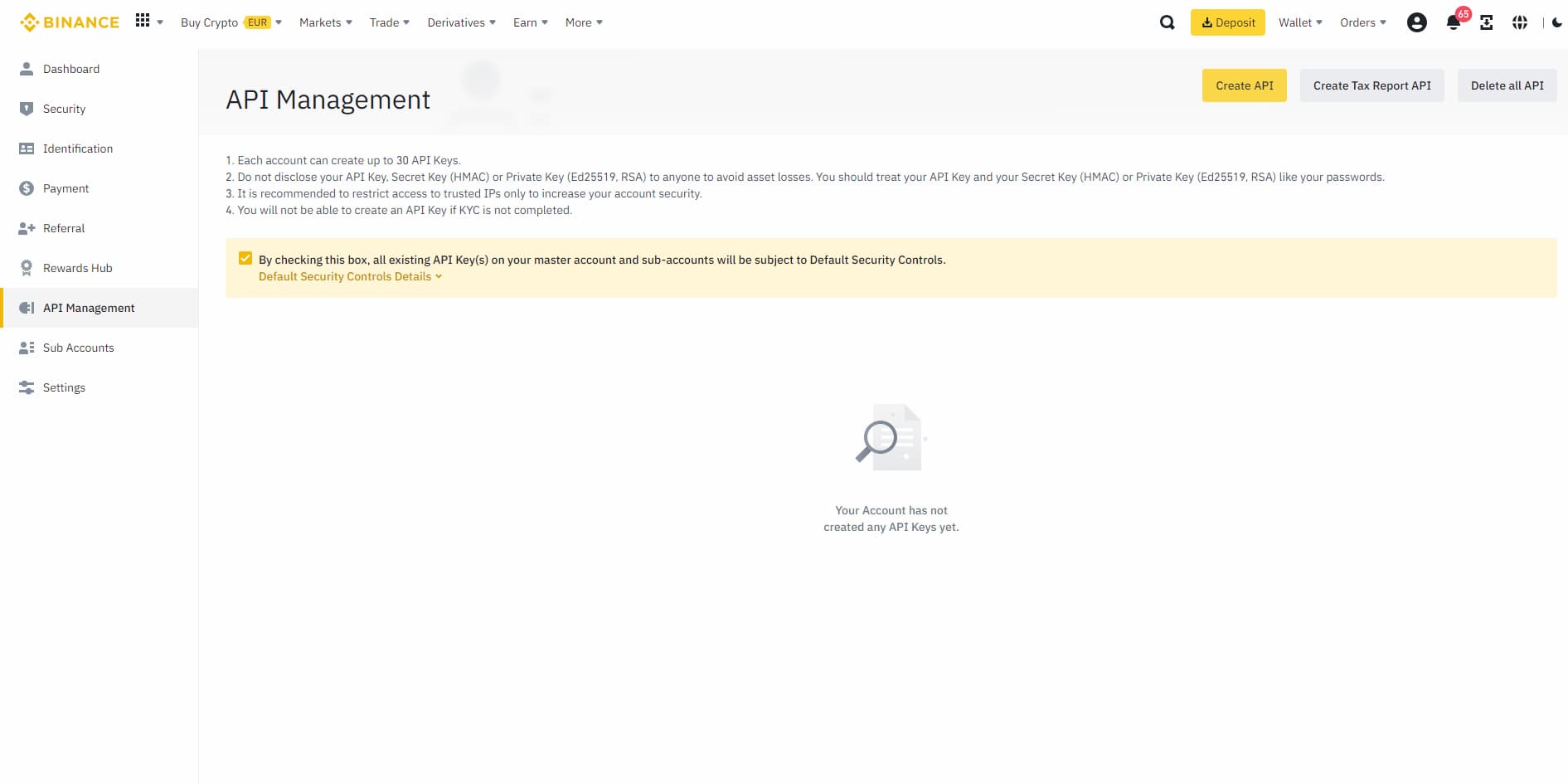Open notifications bell icon
Screen dimensions: 1568x784
click(1453, 23)
